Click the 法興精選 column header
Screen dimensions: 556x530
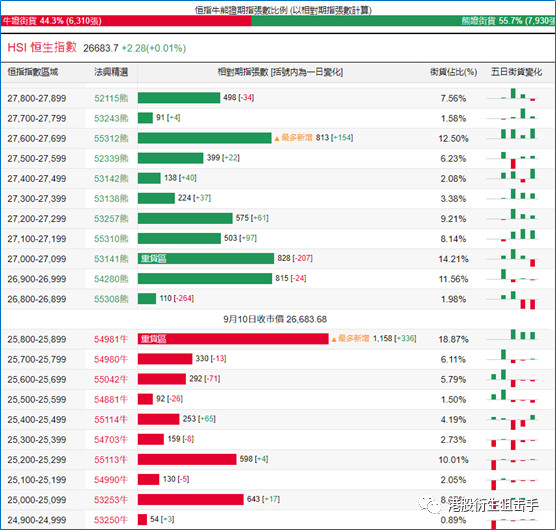coord(111,72)
